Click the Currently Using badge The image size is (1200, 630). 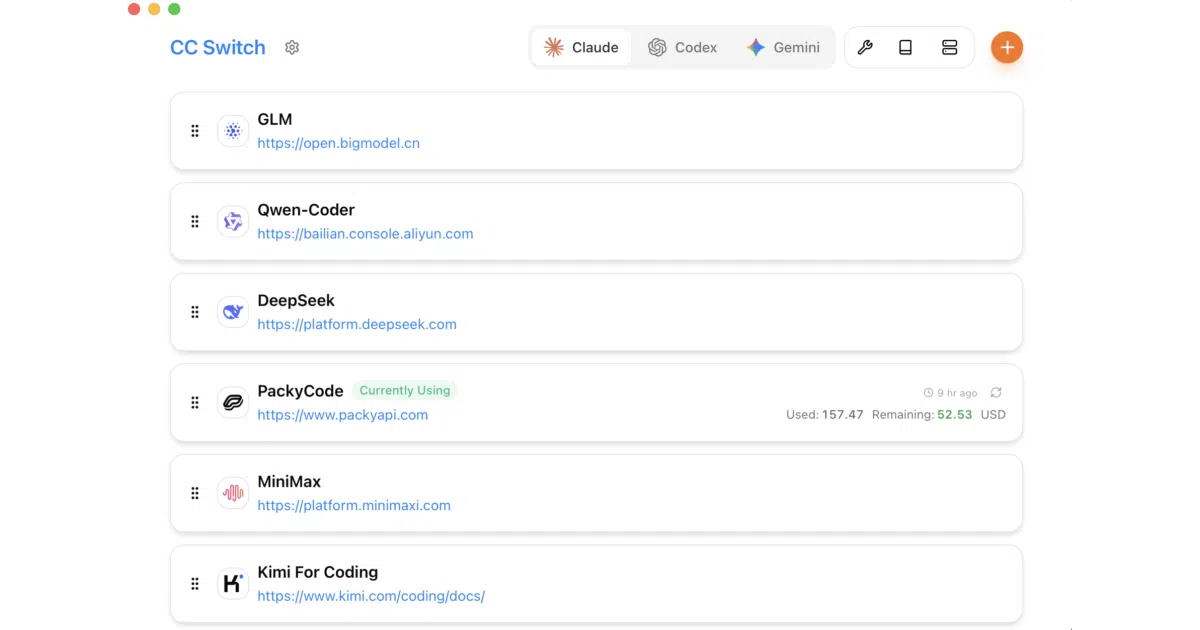click(405, 390)
